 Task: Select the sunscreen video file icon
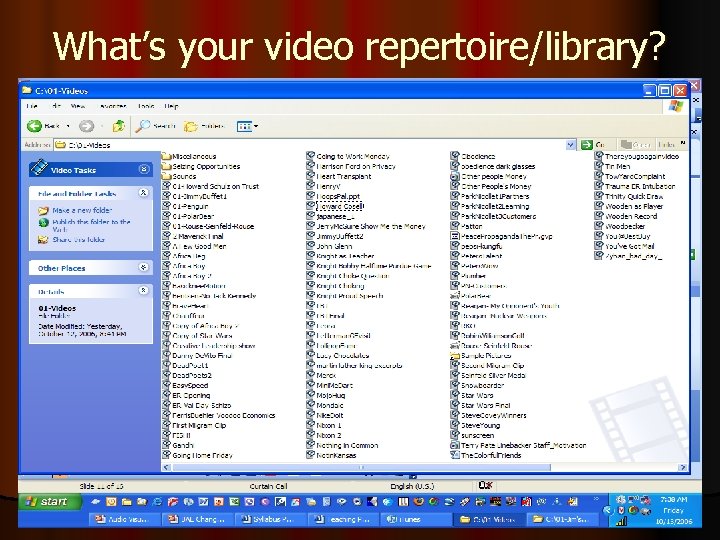[455, 435]
